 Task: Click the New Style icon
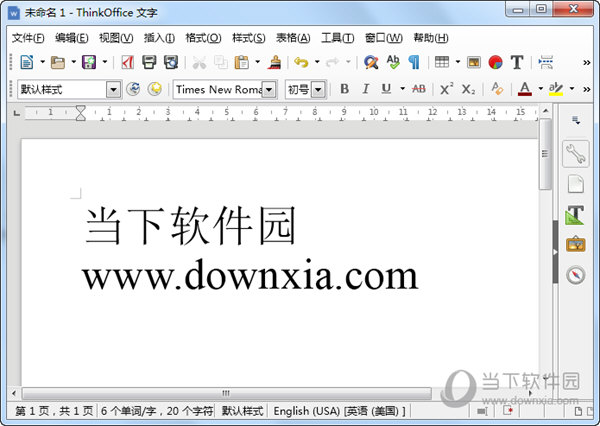point(155,89)
